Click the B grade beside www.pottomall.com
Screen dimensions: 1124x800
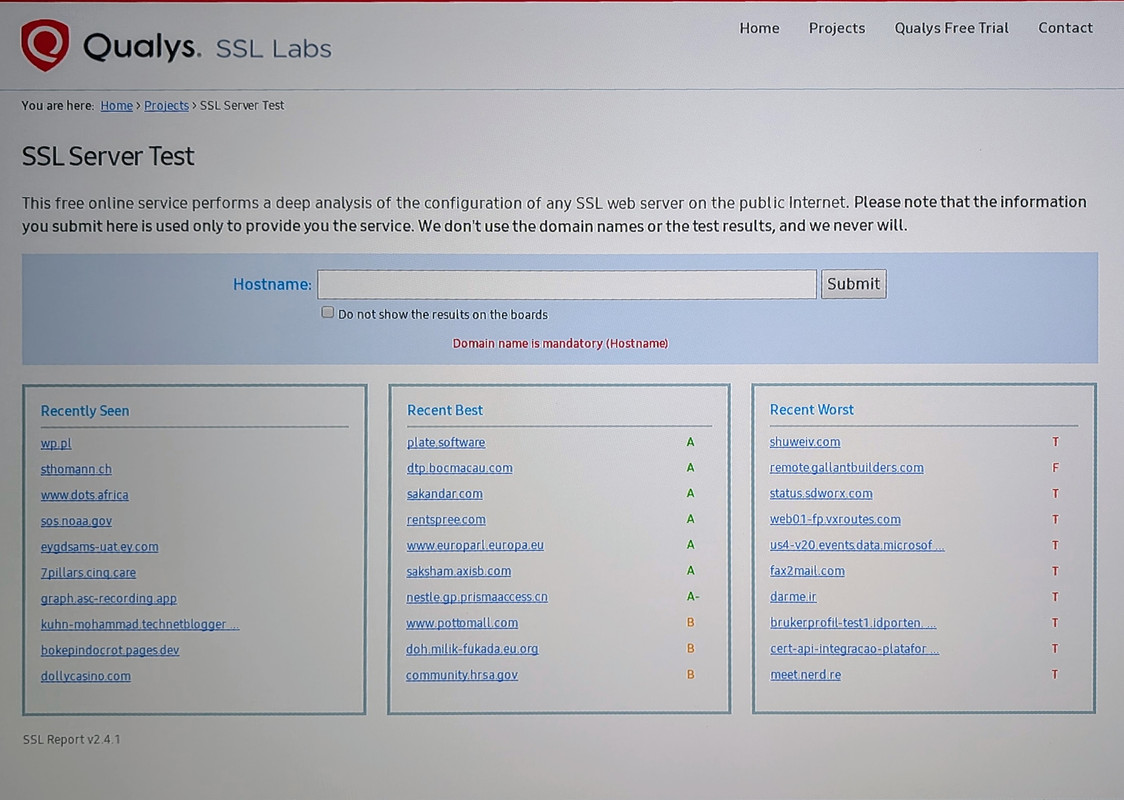tap(690, 622)
